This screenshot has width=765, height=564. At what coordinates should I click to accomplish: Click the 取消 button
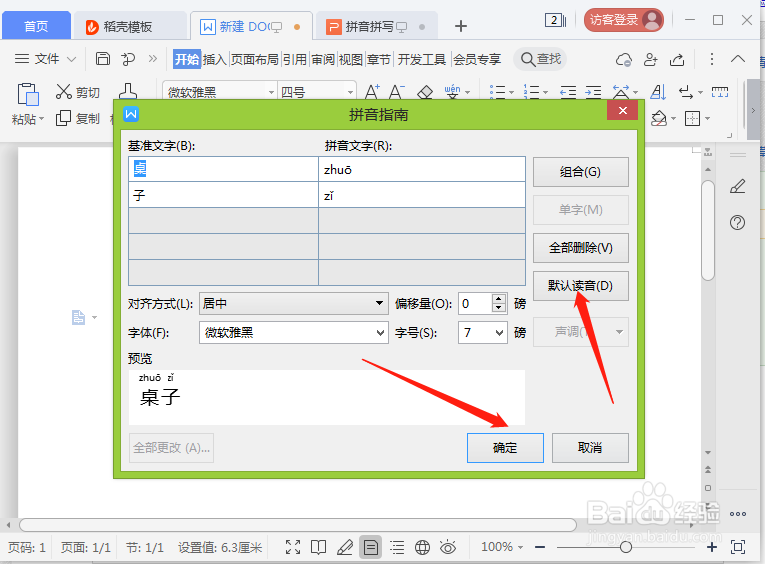(590, 447)
